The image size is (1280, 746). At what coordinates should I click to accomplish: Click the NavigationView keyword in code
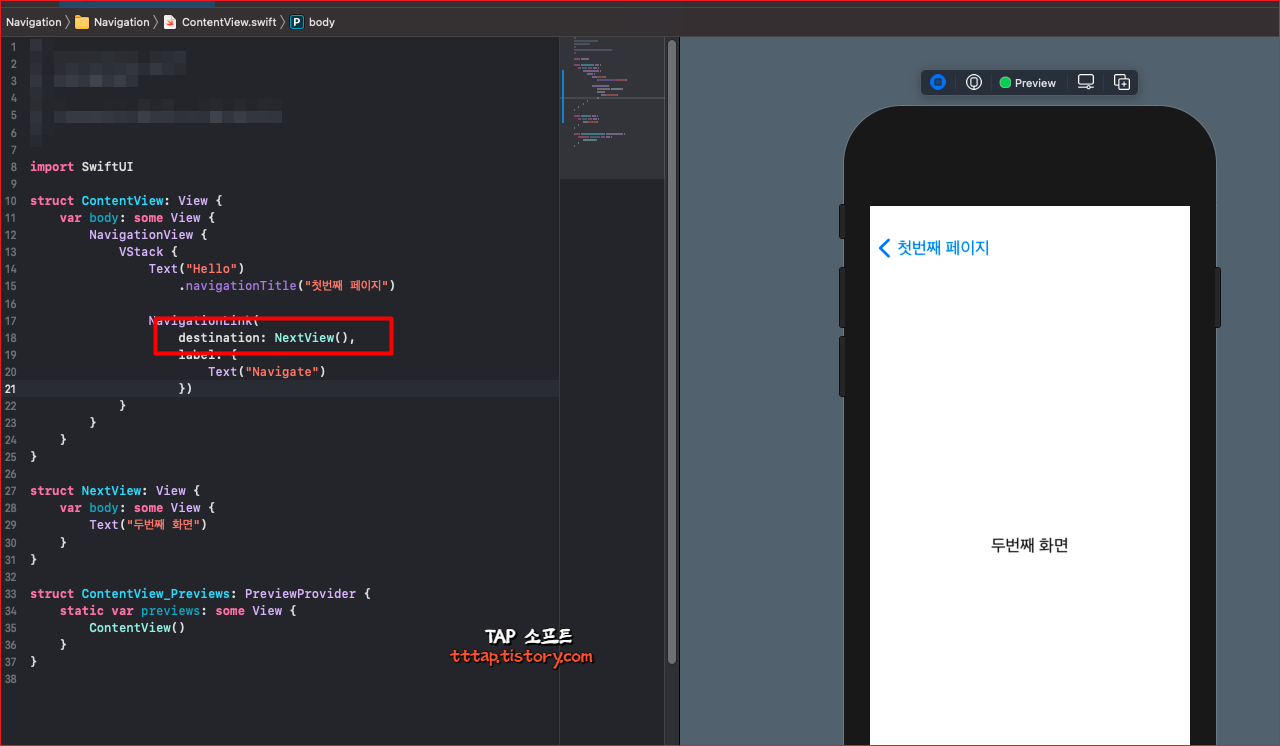141,235
